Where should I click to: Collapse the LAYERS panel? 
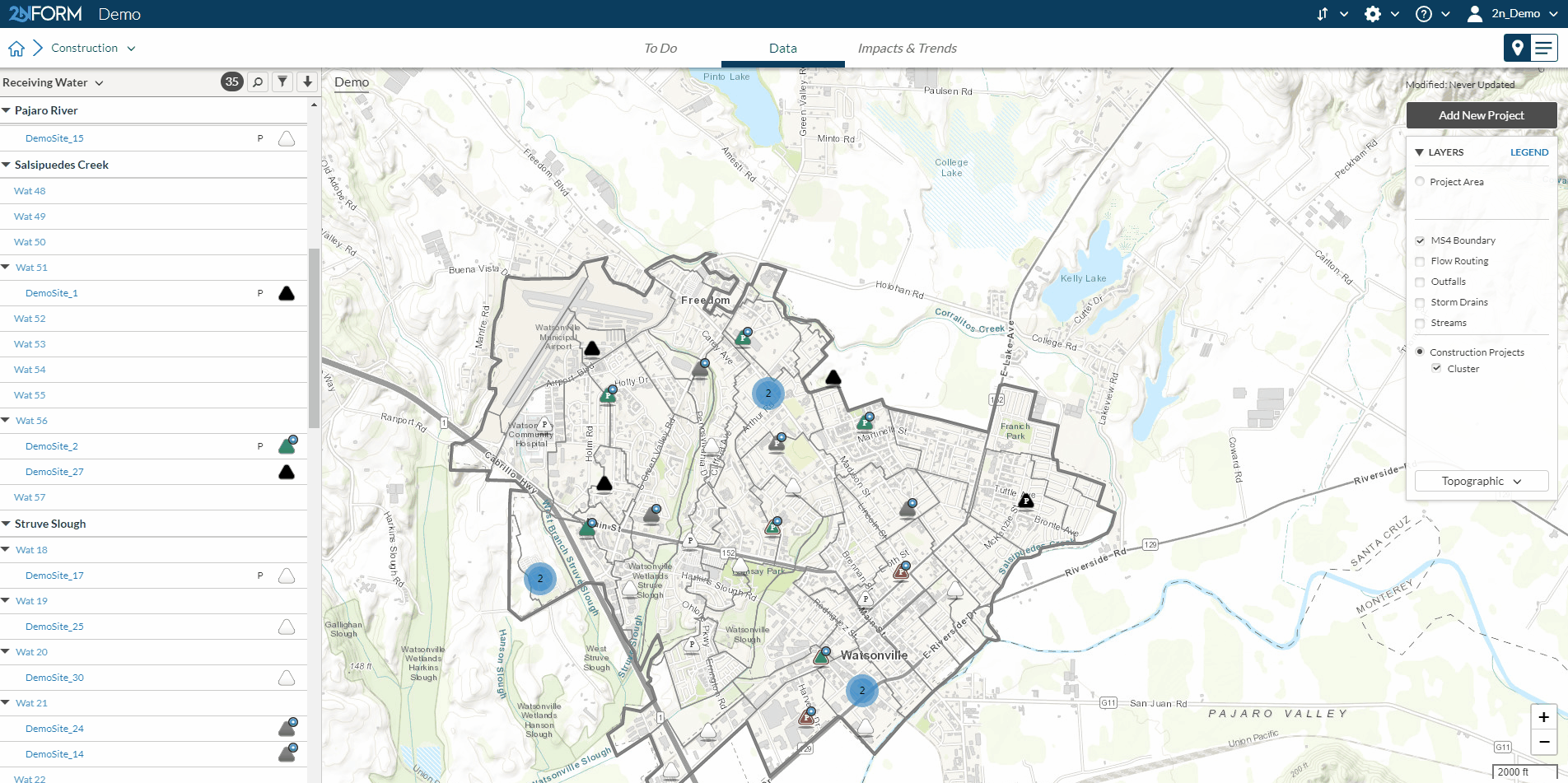(x=1419, y=152)
